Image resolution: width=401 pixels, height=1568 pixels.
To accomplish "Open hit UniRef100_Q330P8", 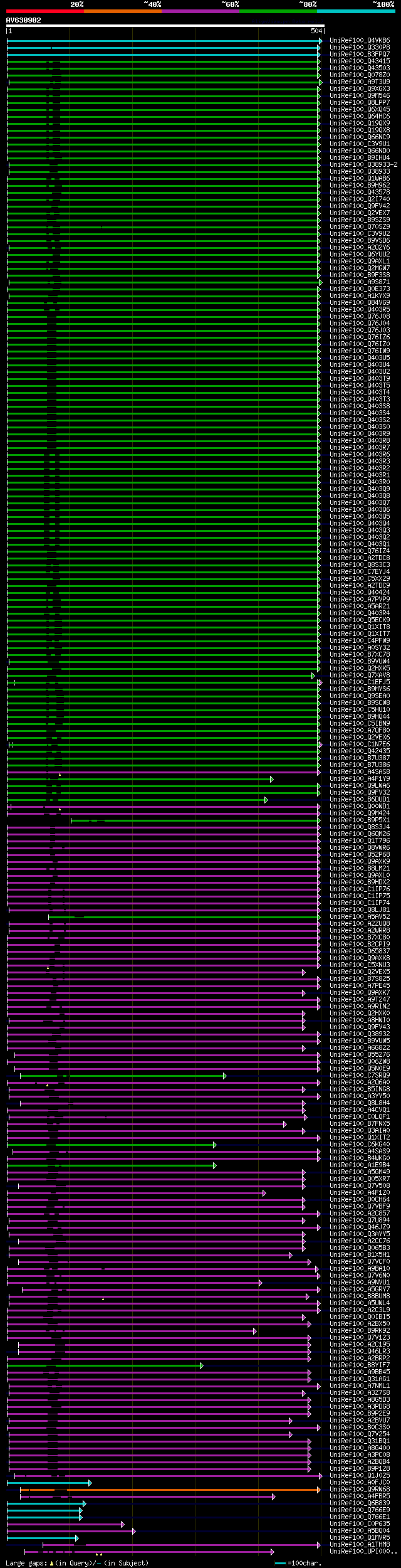I will [x=360, y=48].
